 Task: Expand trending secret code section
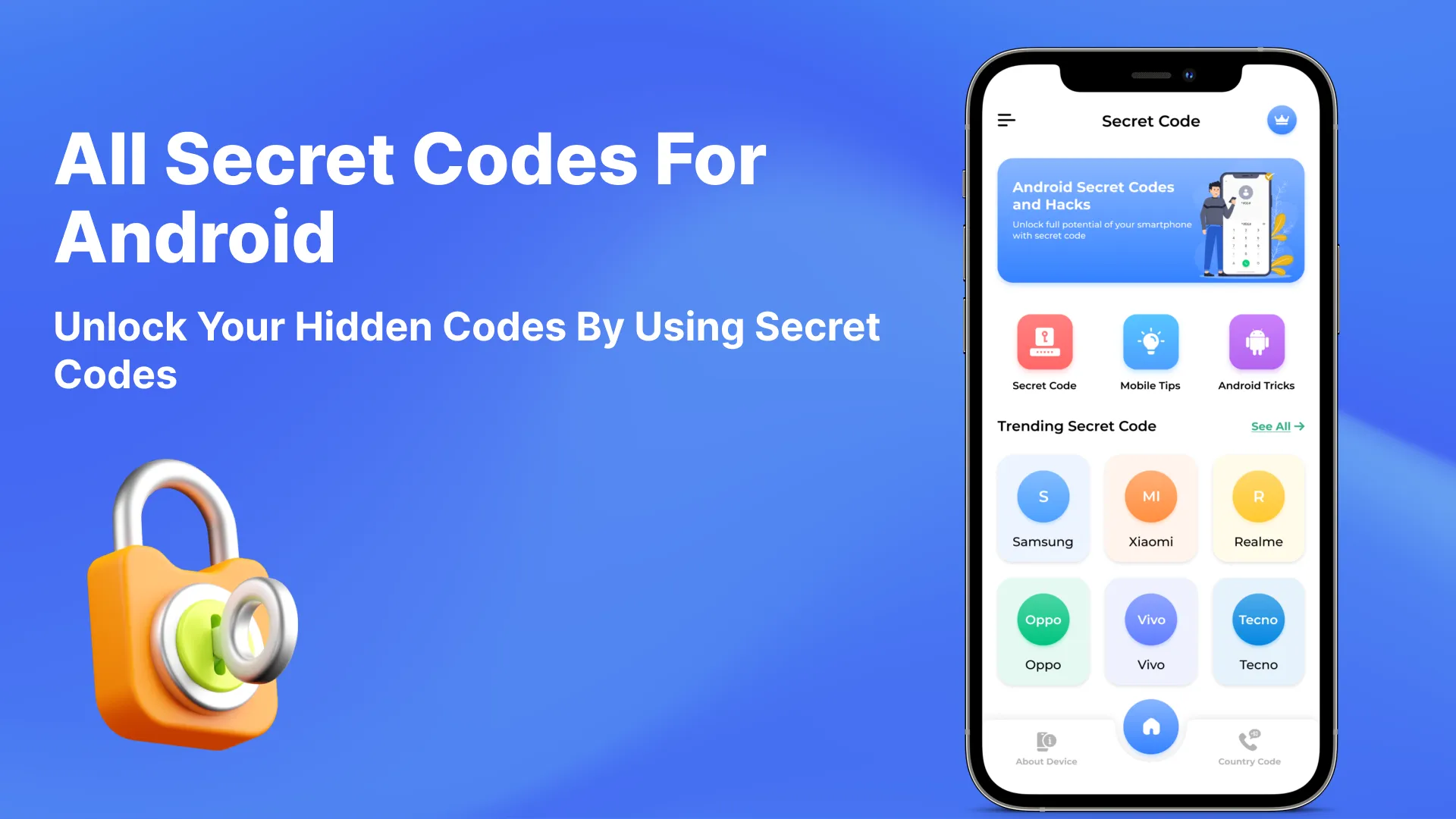coord(1277,425)
